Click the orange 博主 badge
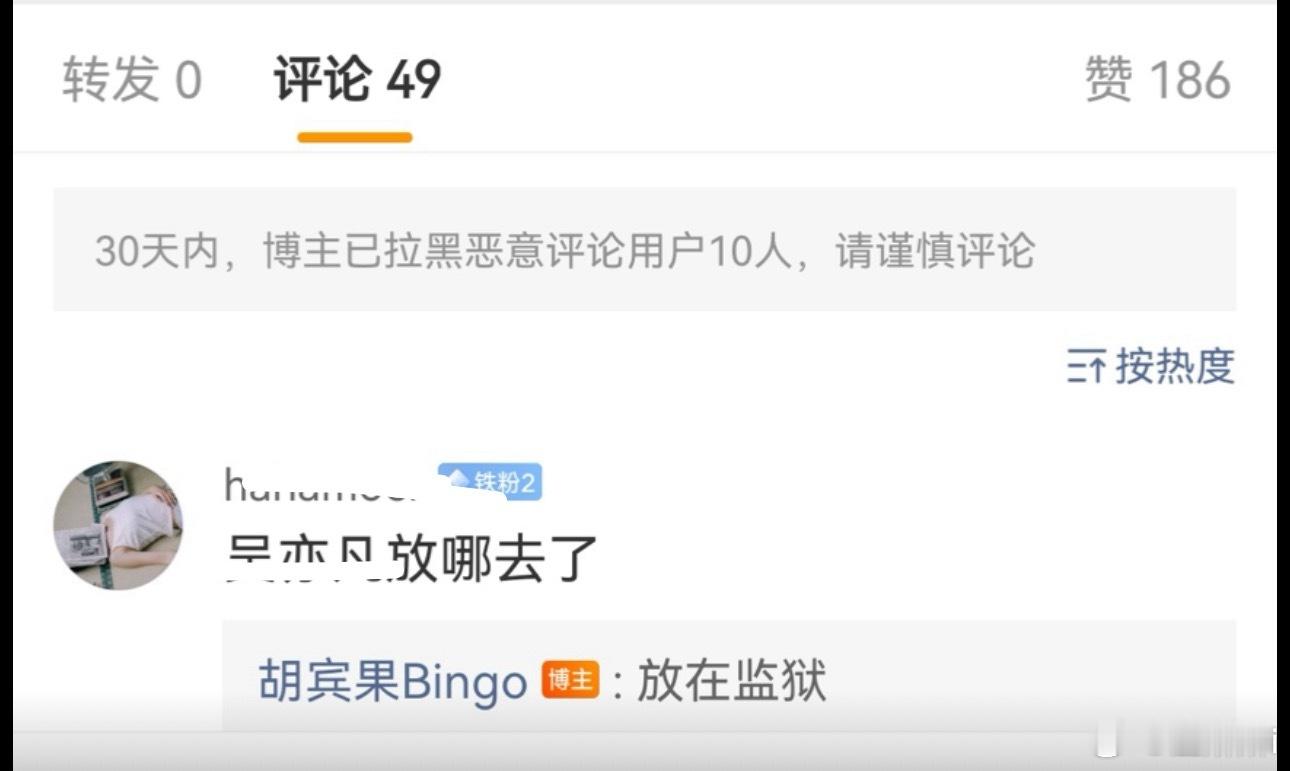The image size is (1290, 771). point(570,681)
